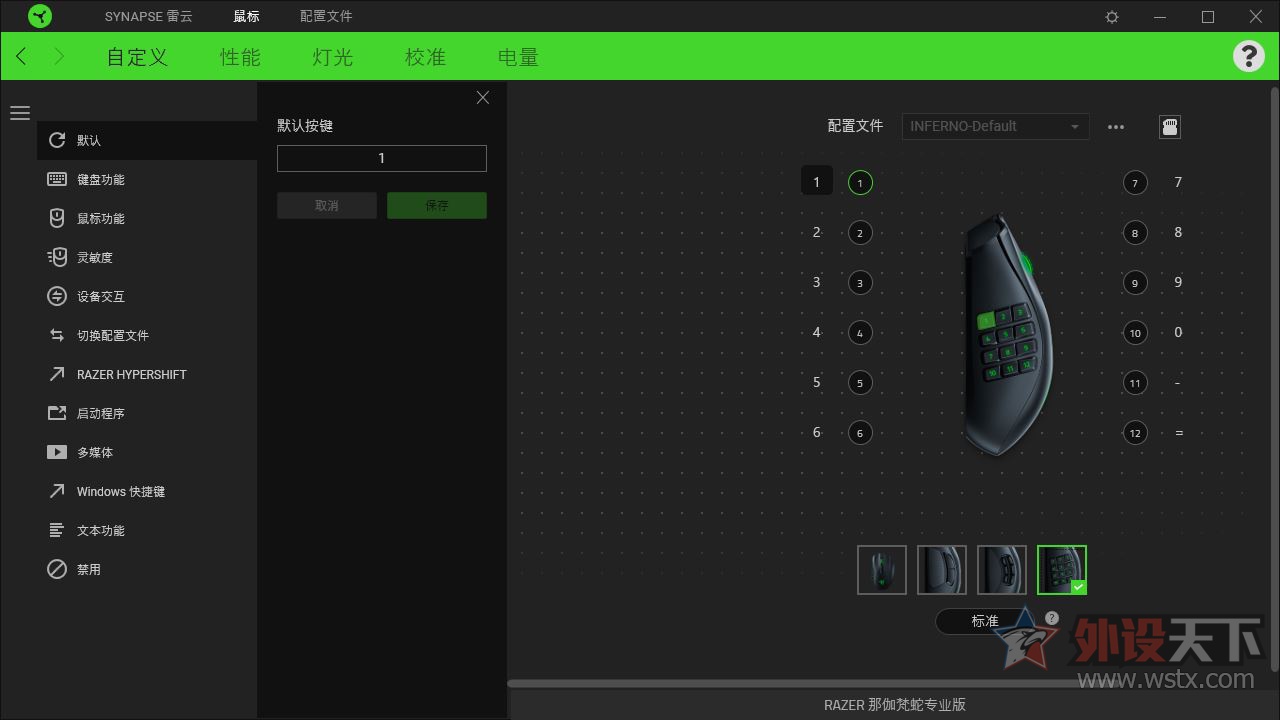Select the 禁用 disable icon
Screen dimensions: 1280x720
(57, 570)
